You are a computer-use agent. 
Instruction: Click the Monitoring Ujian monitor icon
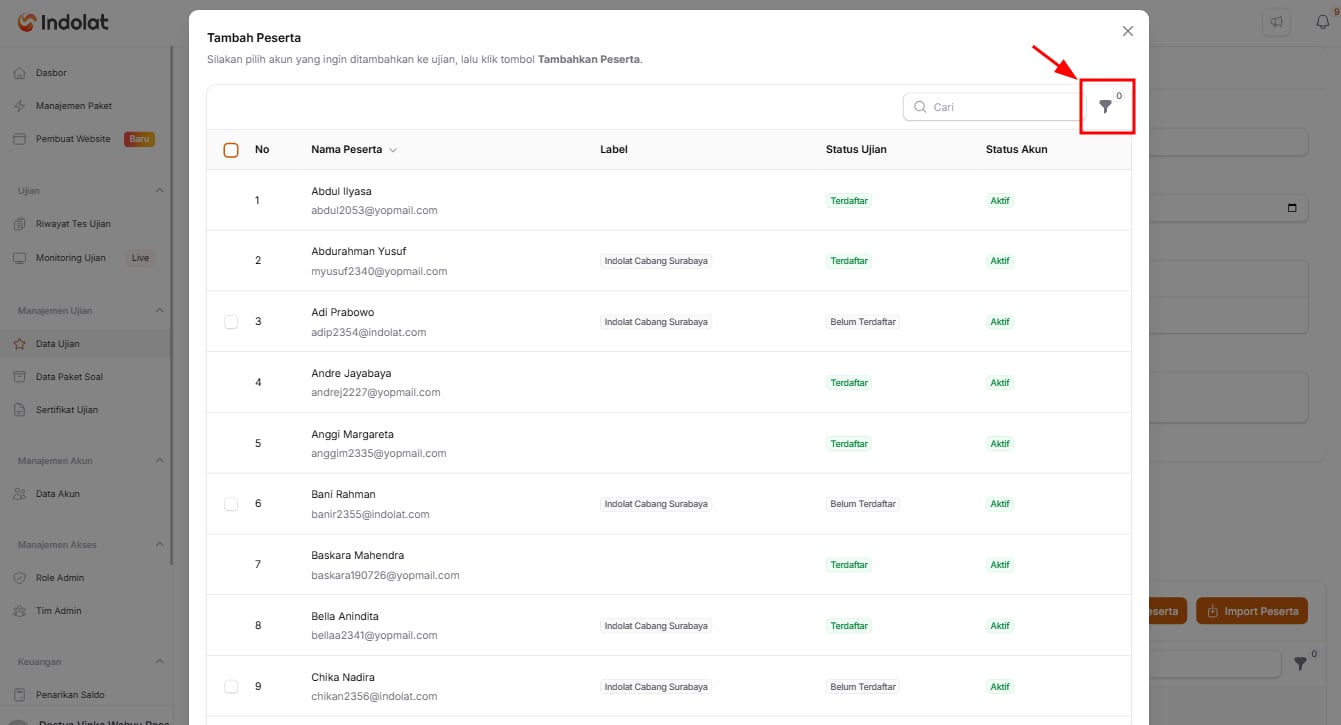tap(19, 258)
